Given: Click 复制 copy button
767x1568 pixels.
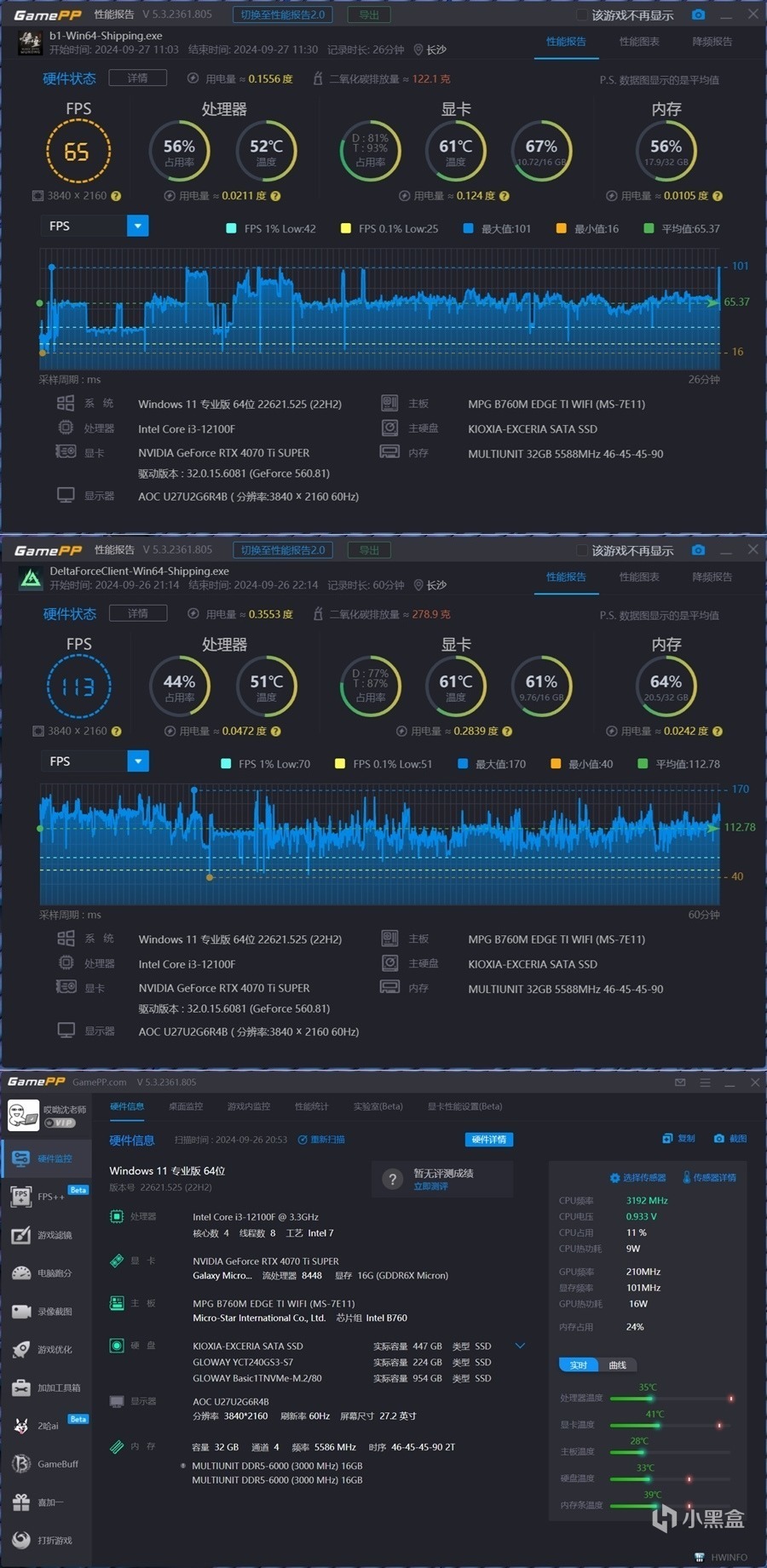Looking at the screenshot, I should 679,1139.
